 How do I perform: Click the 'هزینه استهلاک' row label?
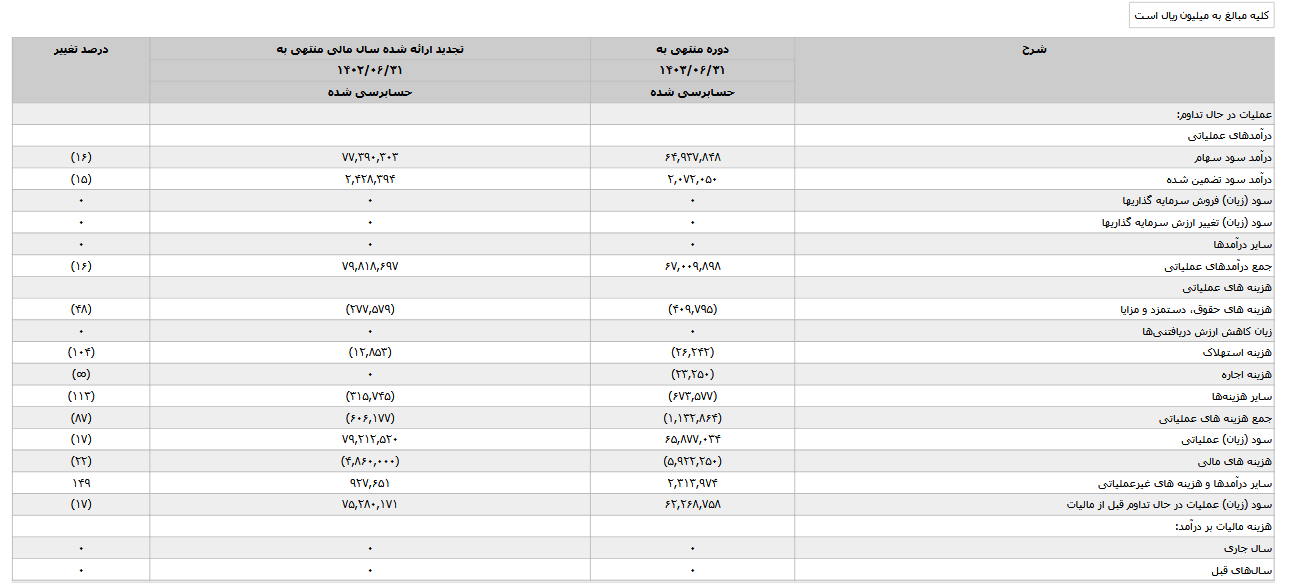tap(1237, 353)
